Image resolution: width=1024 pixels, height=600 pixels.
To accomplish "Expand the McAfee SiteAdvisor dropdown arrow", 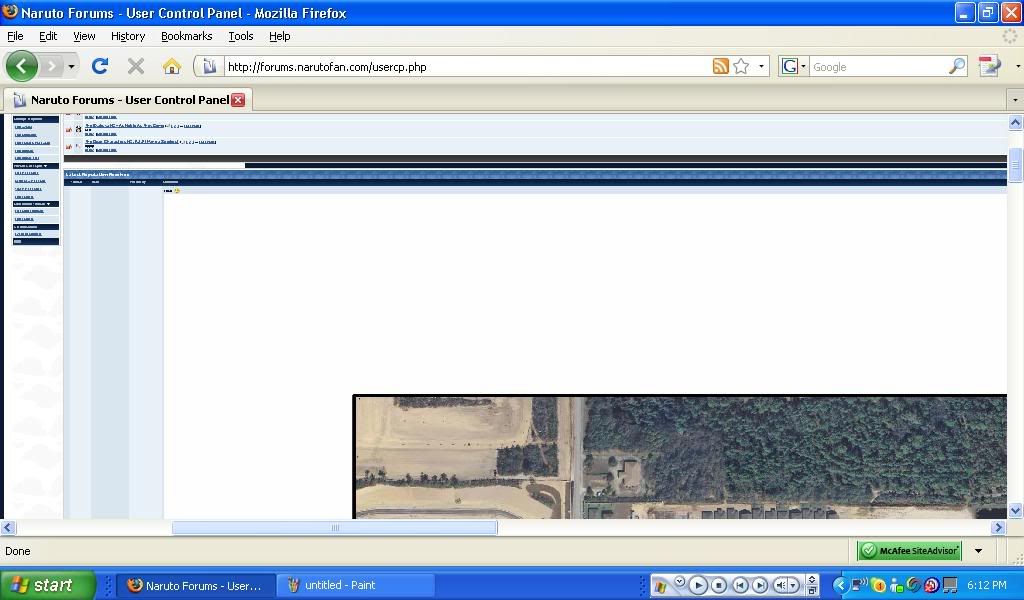I will click(978, 551).
